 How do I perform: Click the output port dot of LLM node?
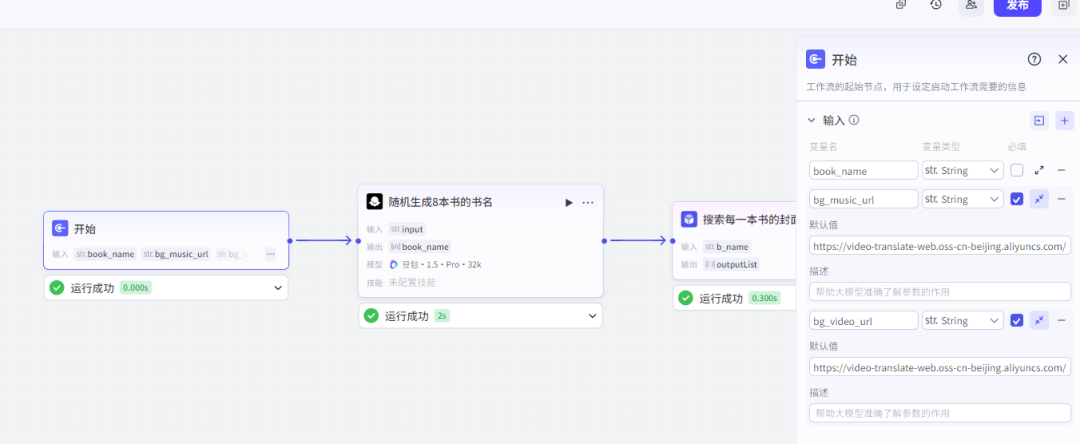pos(604,241)
